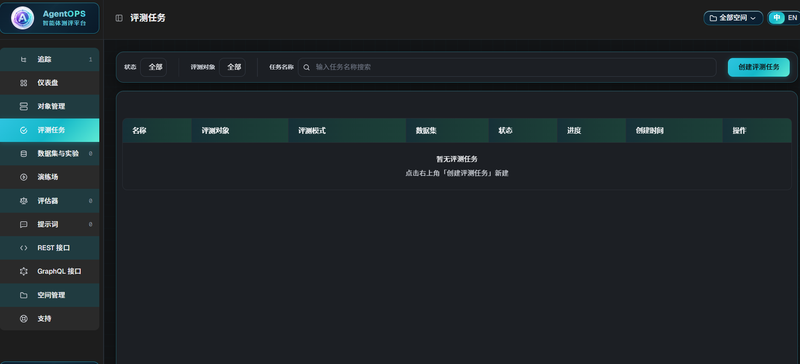Switch language to 中 Chinese
800x364 pixels.
777,18
